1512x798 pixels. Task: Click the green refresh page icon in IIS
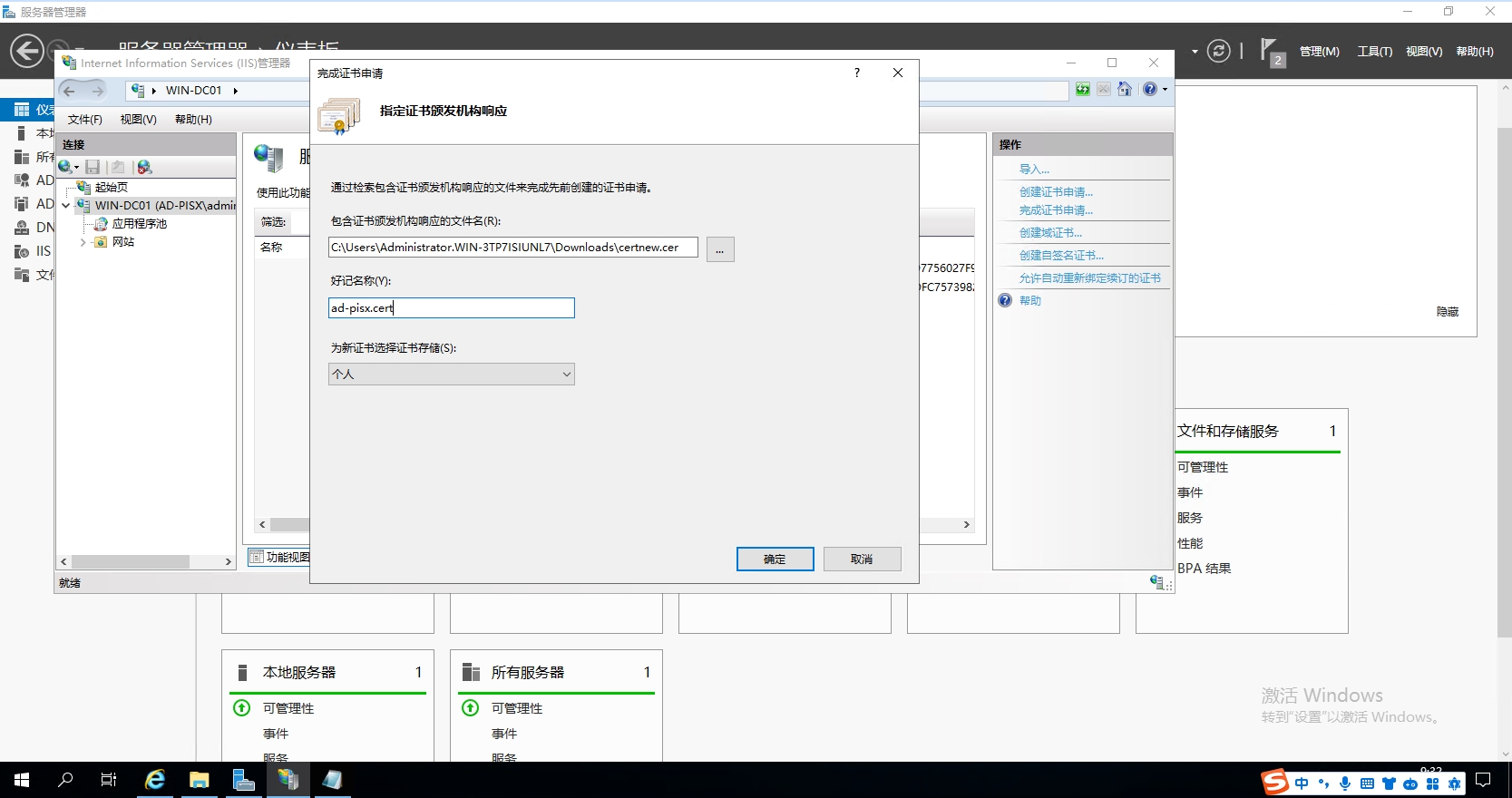(x=1083, y=89)
